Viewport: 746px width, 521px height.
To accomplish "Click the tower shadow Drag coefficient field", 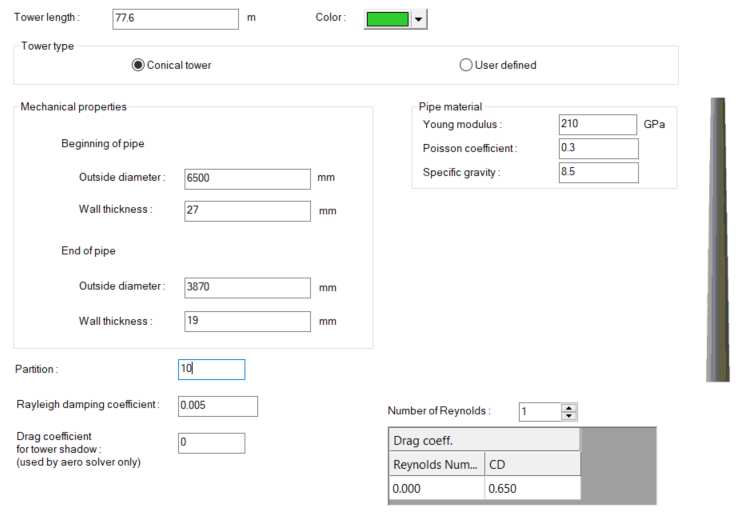I will coord(211,443).
